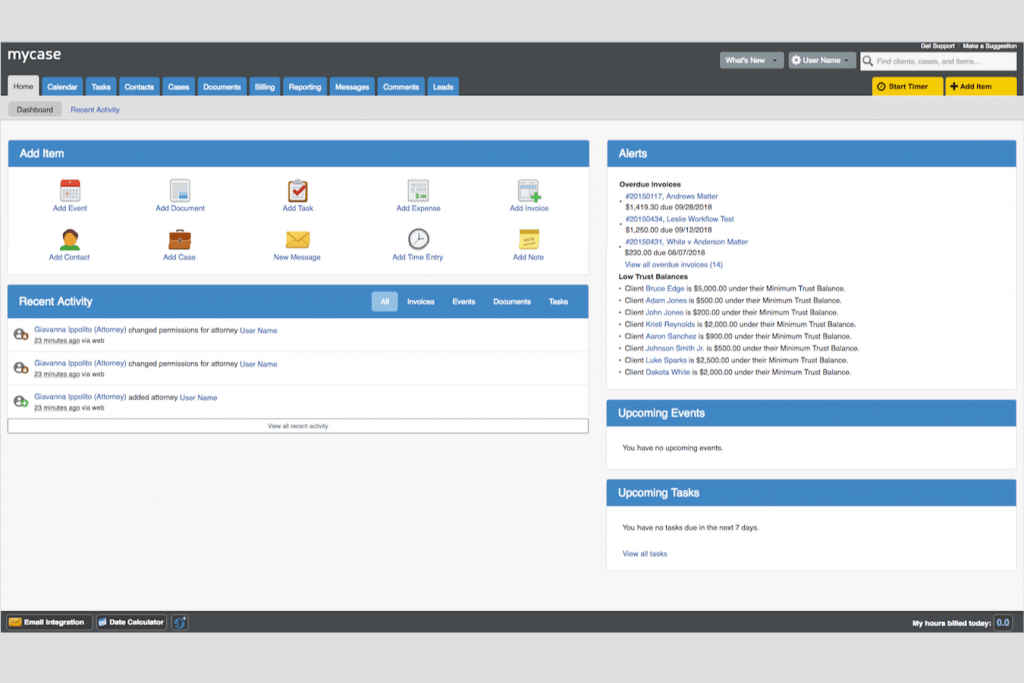Open Email Integration in the status bar
1024x683 pixels.
pyautogui.click(x=47, y=622)
